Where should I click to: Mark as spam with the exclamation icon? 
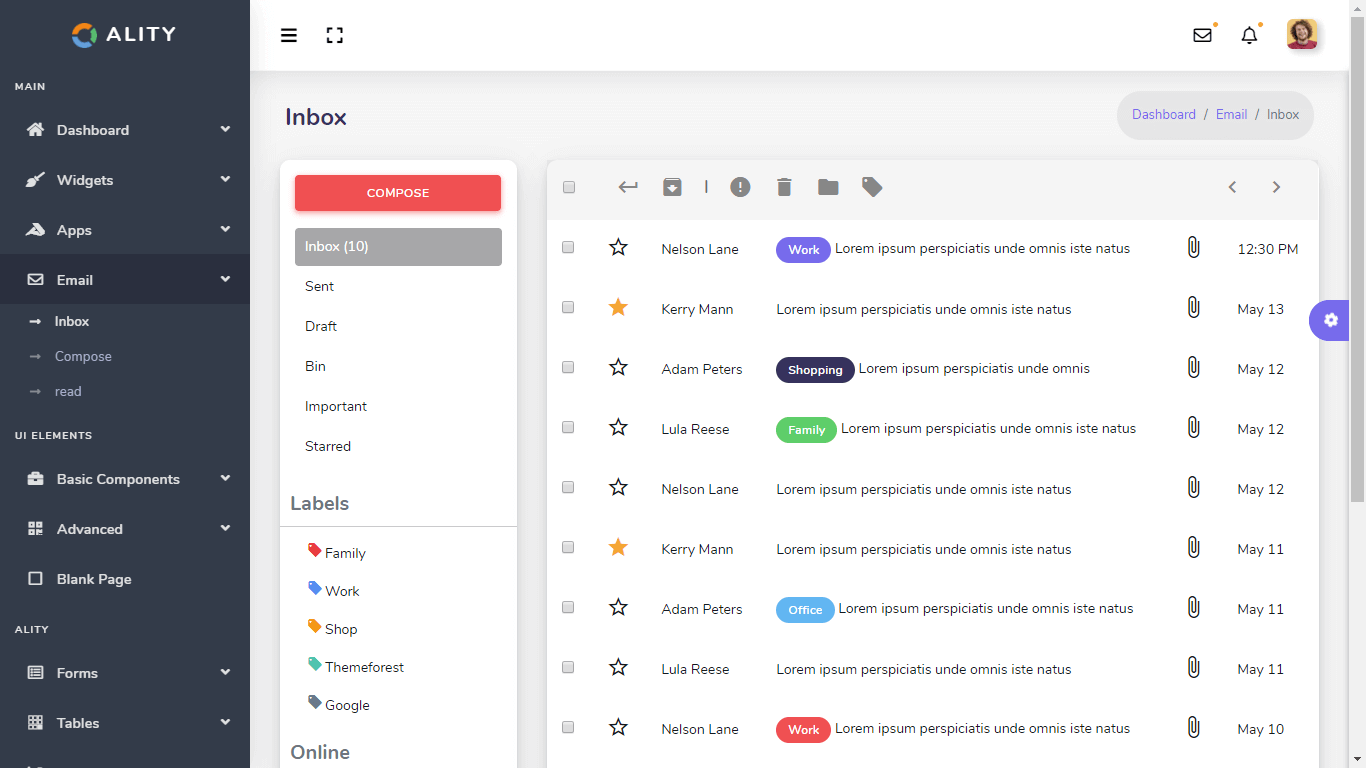point(740,187)
